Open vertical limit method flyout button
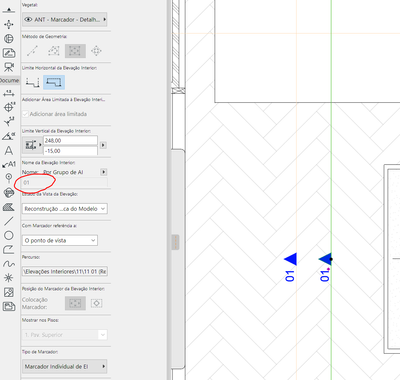The image size is (400, 380). (x=32, y=145)
